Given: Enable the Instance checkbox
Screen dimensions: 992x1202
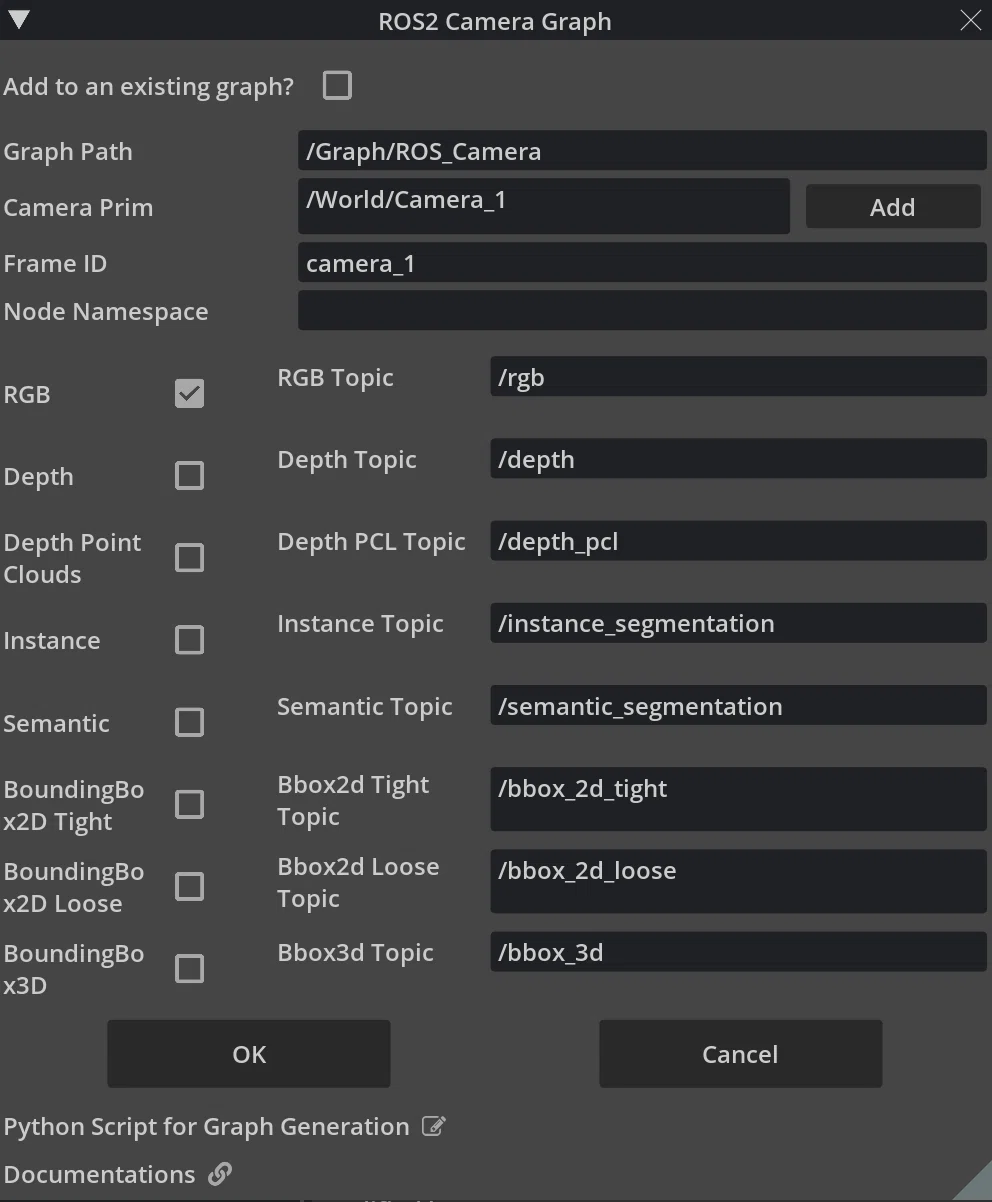Looking at the screenshot, I should 189,640.
